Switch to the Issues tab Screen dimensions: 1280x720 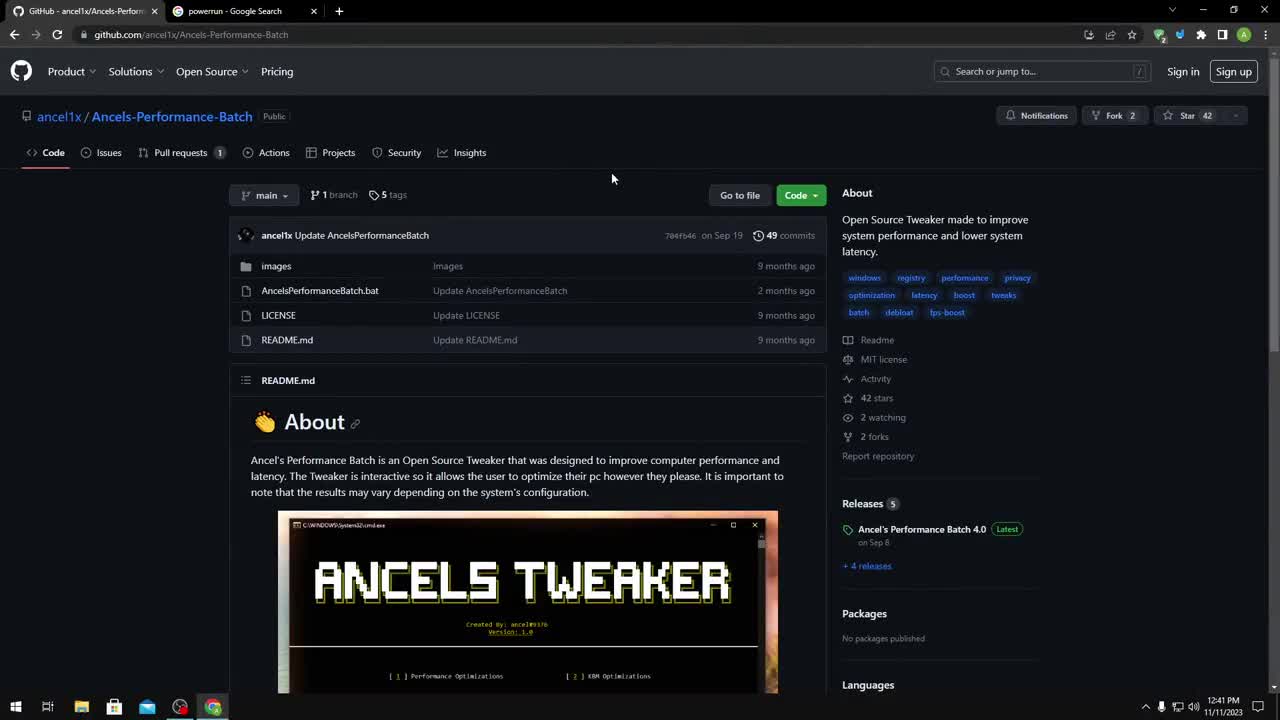coord(108,152)
